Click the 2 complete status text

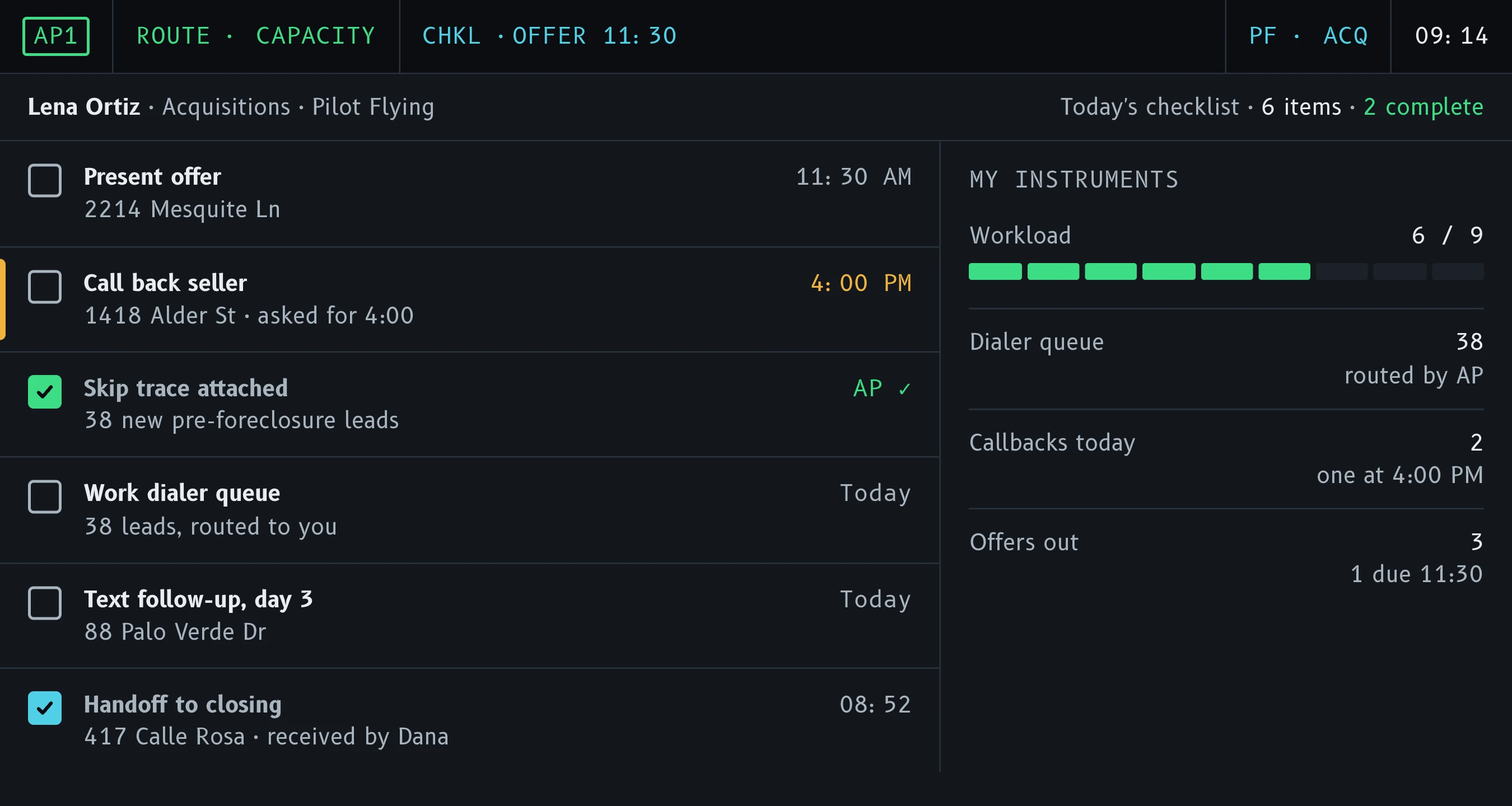(1424, 107)
